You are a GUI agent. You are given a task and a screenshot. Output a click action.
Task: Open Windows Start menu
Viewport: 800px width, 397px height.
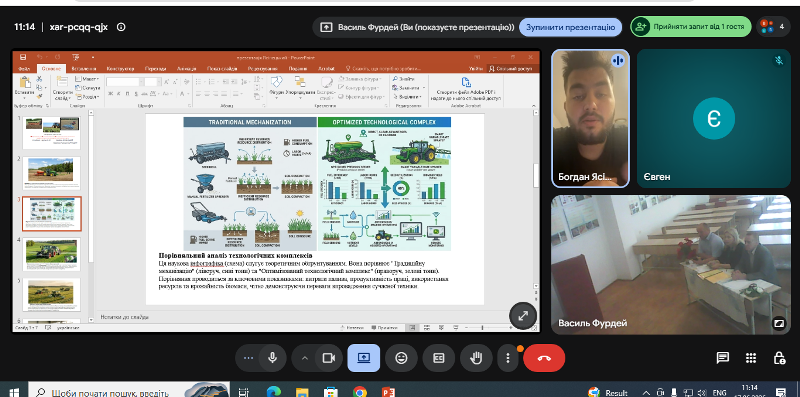(x=14, y=392)
